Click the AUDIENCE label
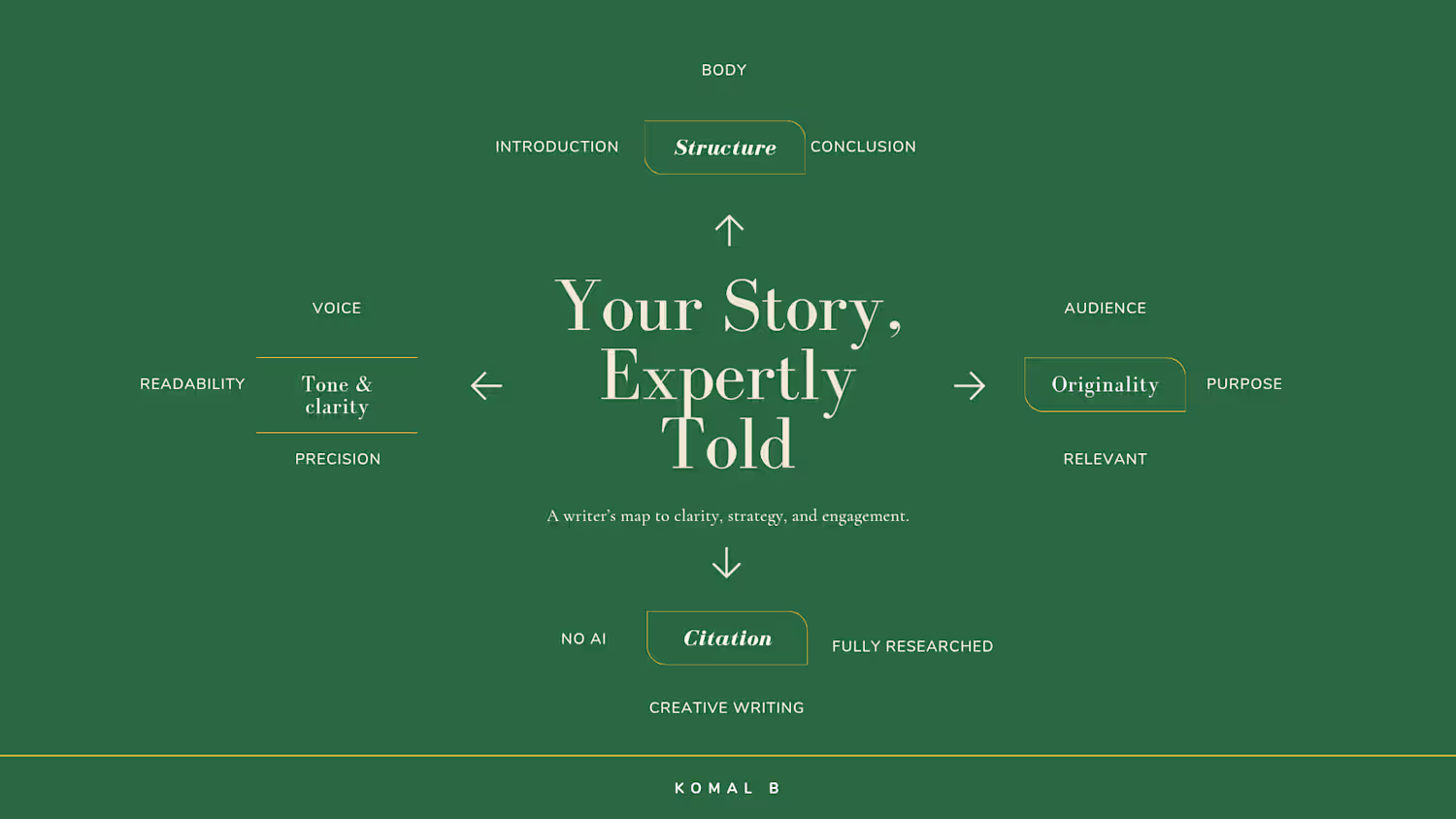The image size is (1456, 819). tap(1105, 308)
